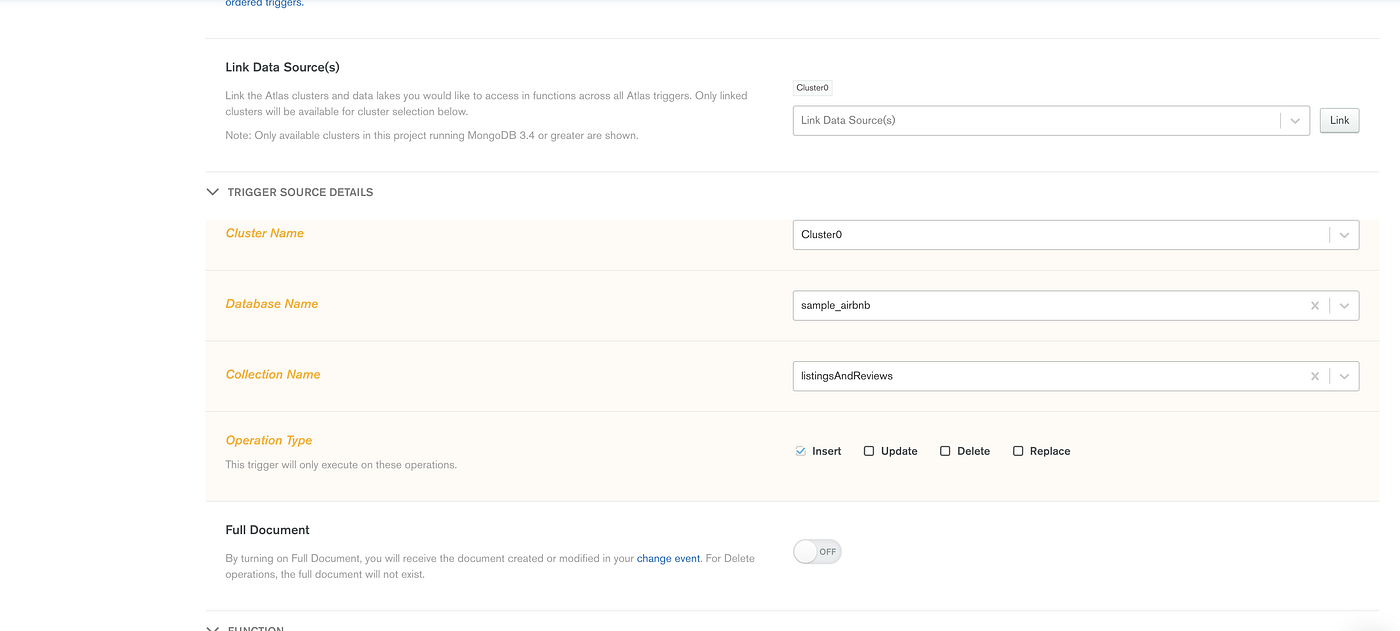Check the Delete operation checkbox
Image resolution: width=1400 pixels, height=631 pixels.
(944, 451)
